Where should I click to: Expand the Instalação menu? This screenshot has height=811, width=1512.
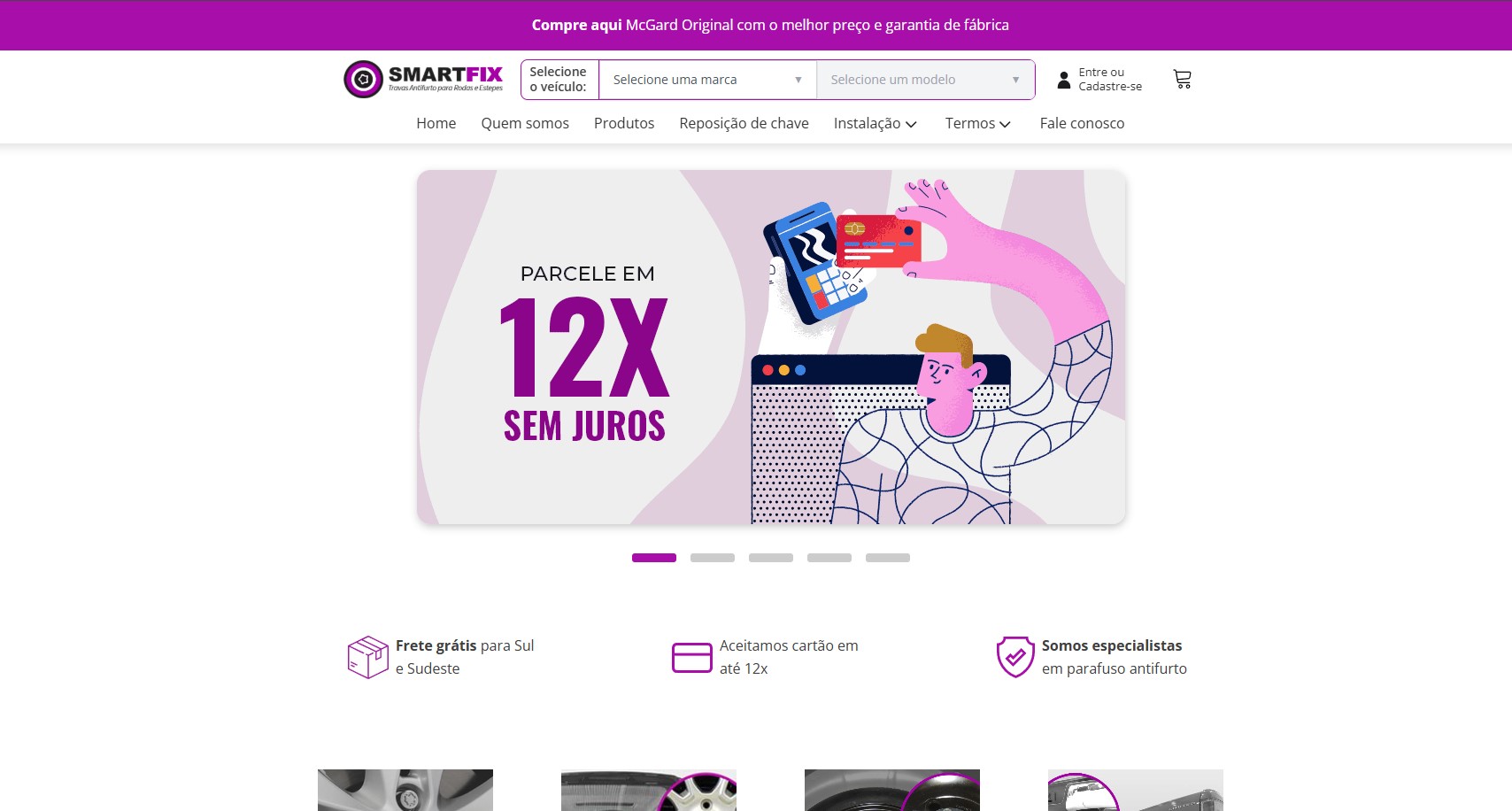pyautogui.click(x=875, y=123)
